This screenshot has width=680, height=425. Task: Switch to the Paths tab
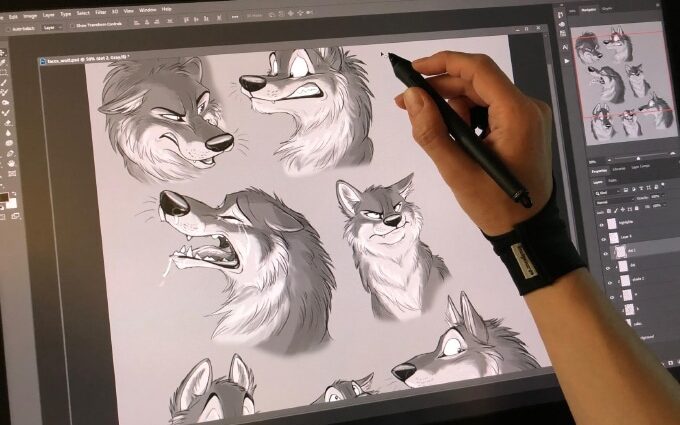[612, 180]
